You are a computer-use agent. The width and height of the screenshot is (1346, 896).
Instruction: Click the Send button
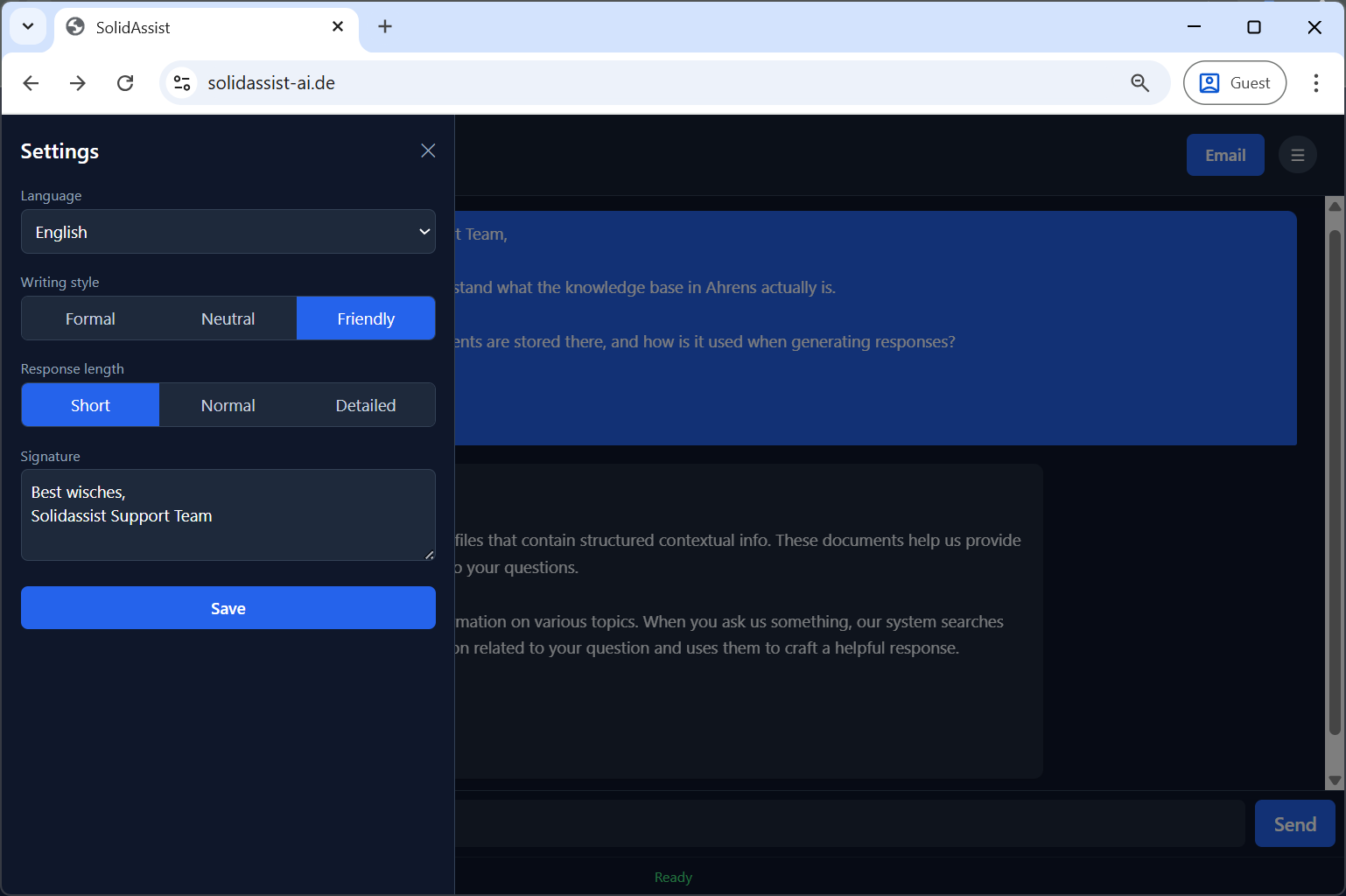(1294, 822)
